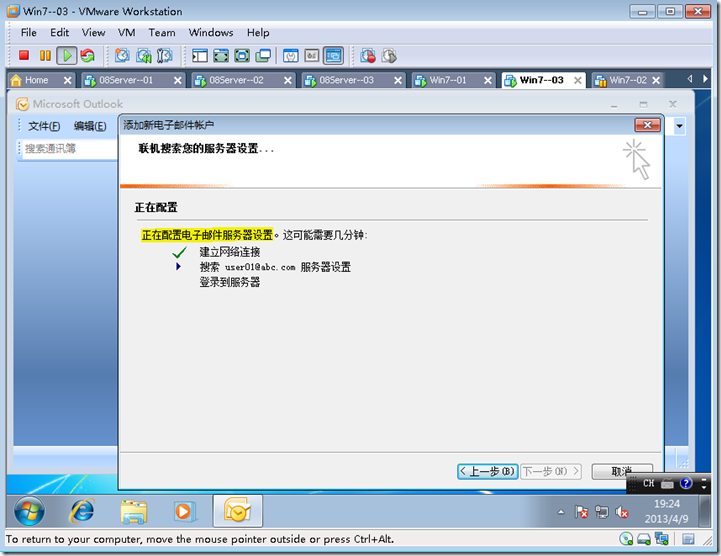Show the summary view icon

coord(291,56)
